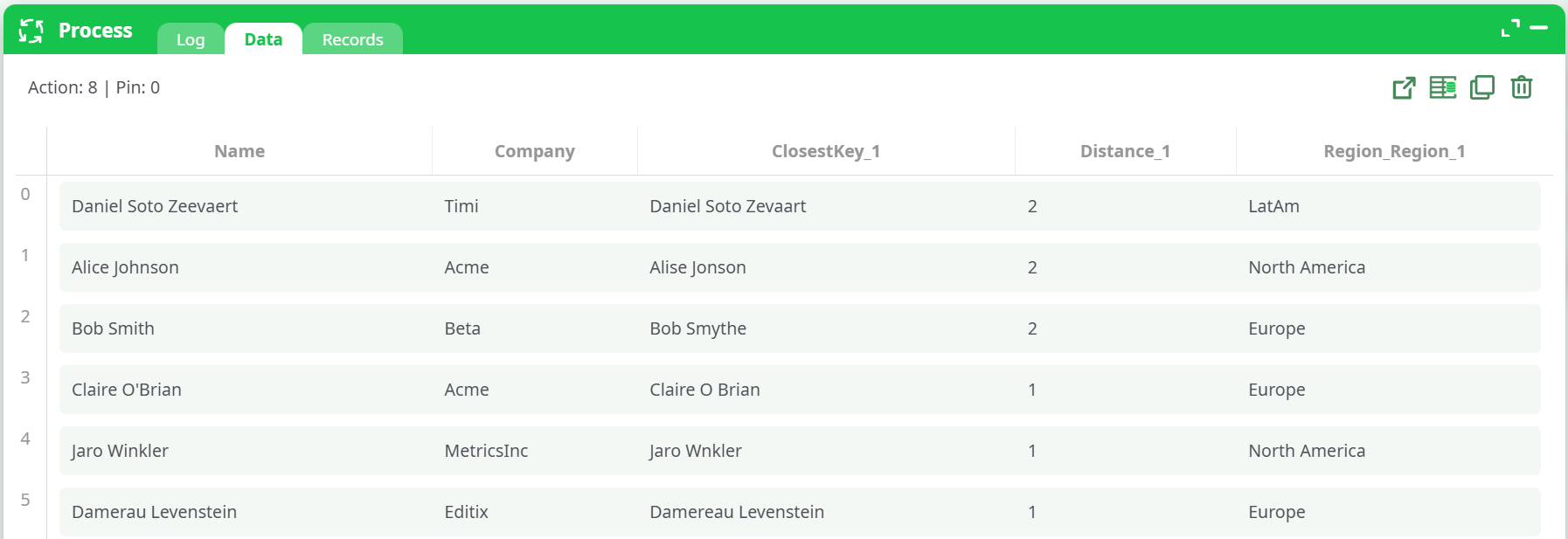Open the Records tab
Screen dimensions: 1568x539
click(x=352, y=39)
